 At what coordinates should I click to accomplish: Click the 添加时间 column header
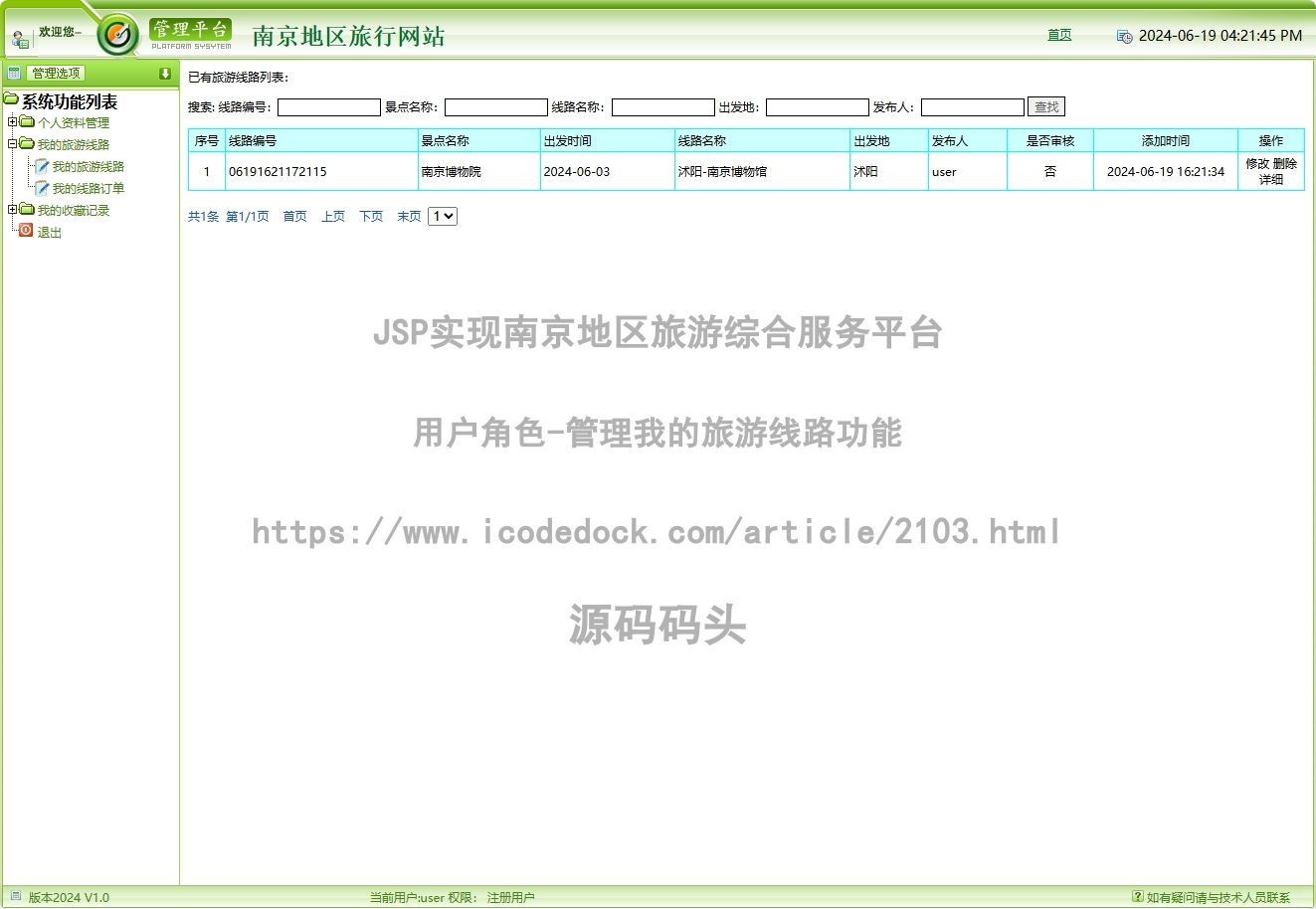coord(1166,140)
